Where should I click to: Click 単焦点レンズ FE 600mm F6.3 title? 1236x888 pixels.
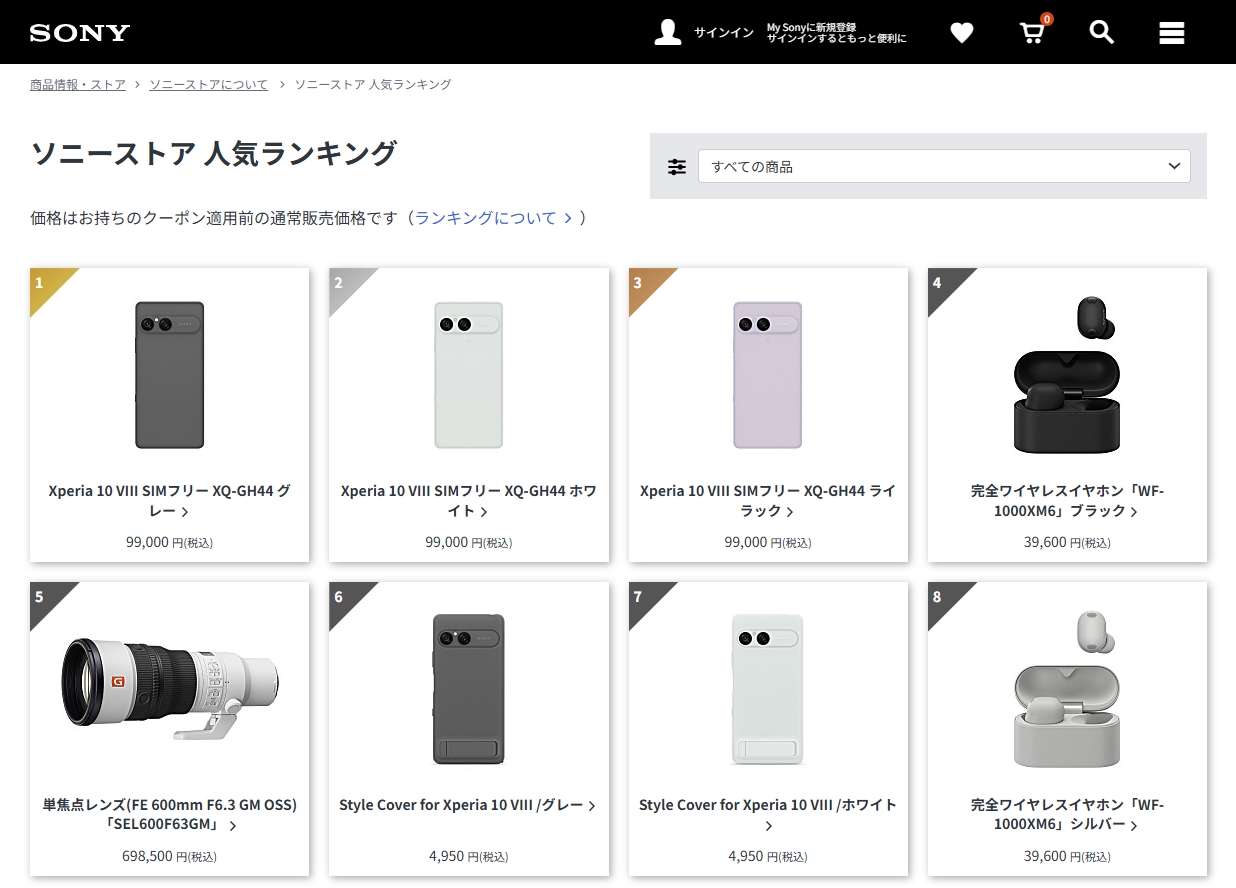point(169,815)
